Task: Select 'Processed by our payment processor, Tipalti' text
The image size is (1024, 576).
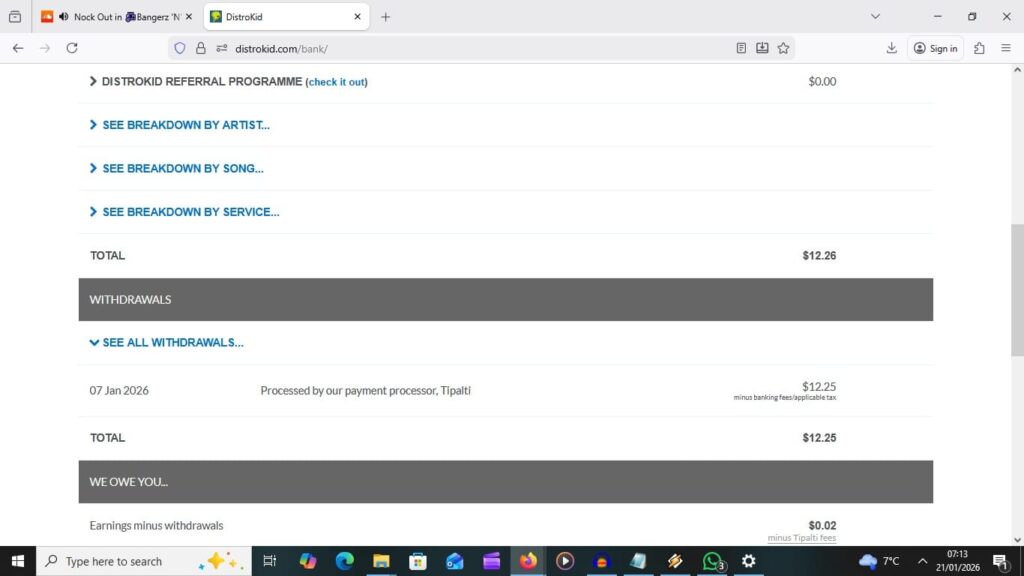Action: (365, 391)
